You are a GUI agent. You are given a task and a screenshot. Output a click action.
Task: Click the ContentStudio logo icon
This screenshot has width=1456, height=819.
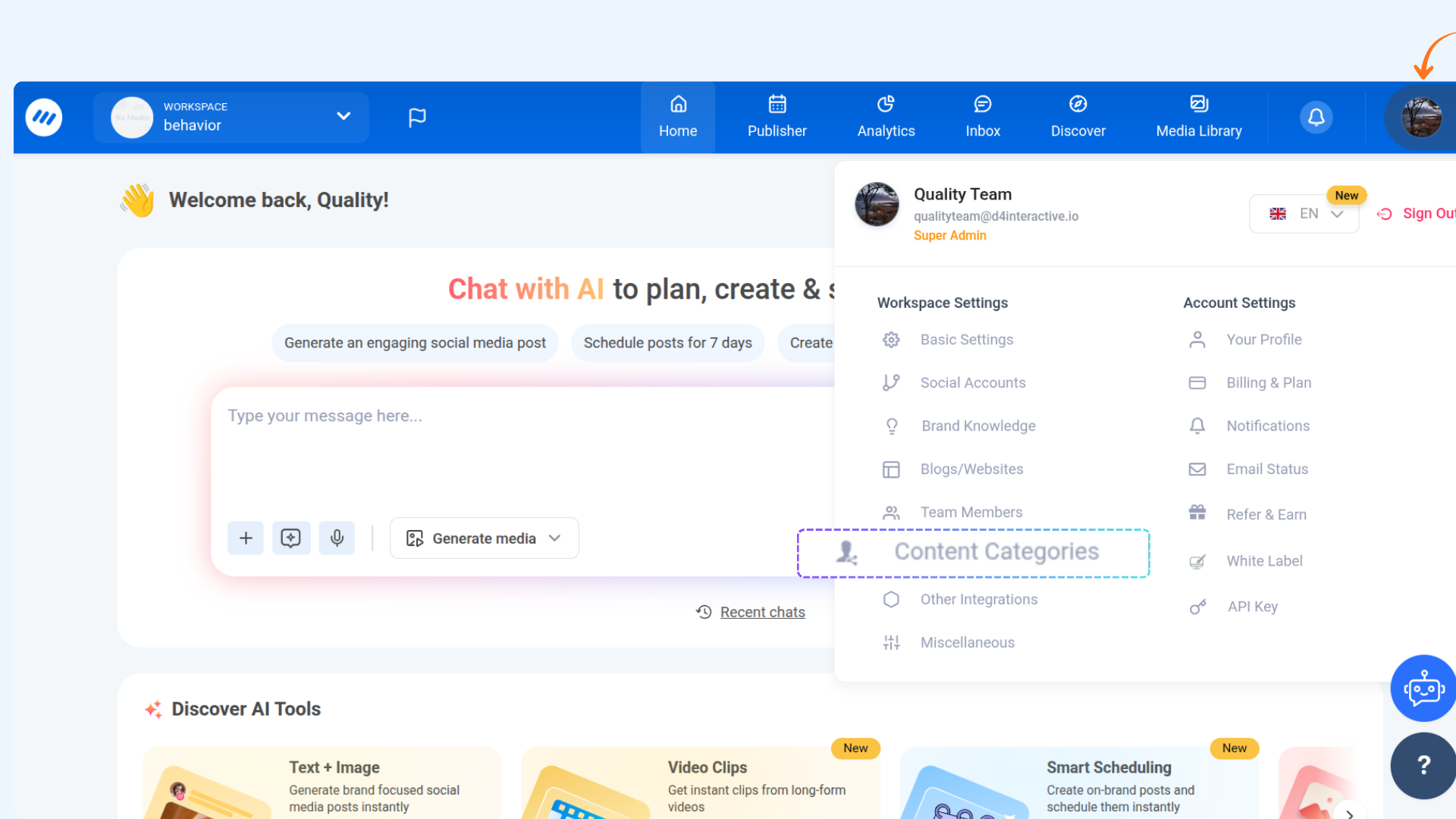click(x=44, y=118)
